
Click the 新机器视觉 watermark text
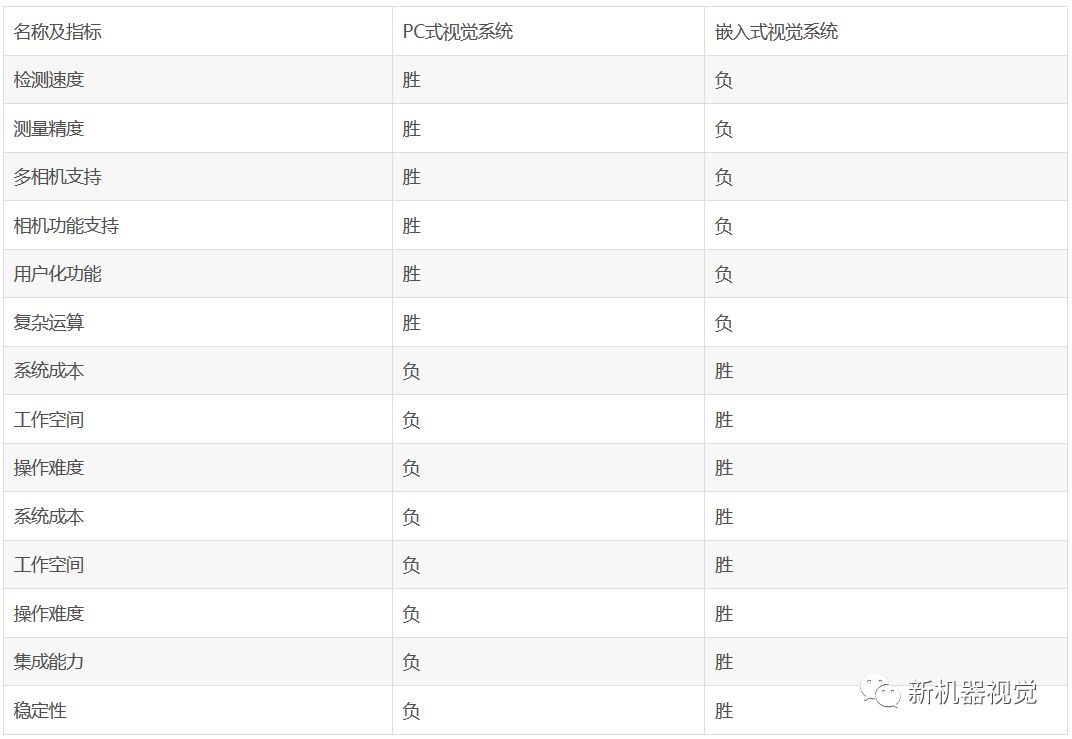[971, 693]
